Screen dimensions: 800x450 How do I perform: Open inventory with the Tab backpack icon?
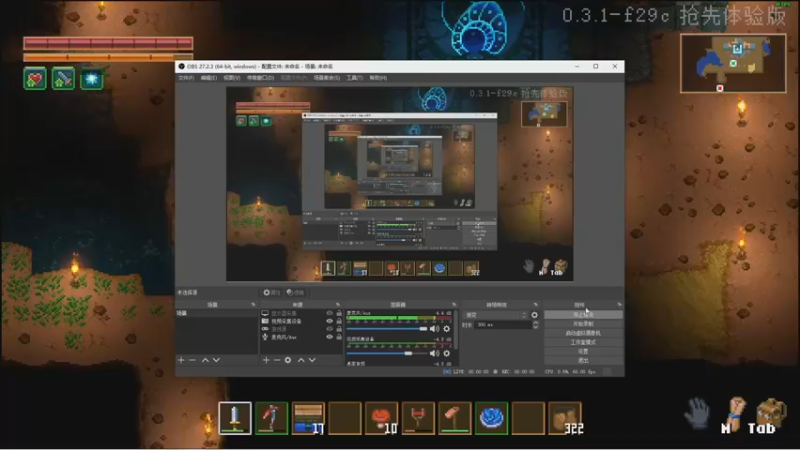click(x=768, y=416)
